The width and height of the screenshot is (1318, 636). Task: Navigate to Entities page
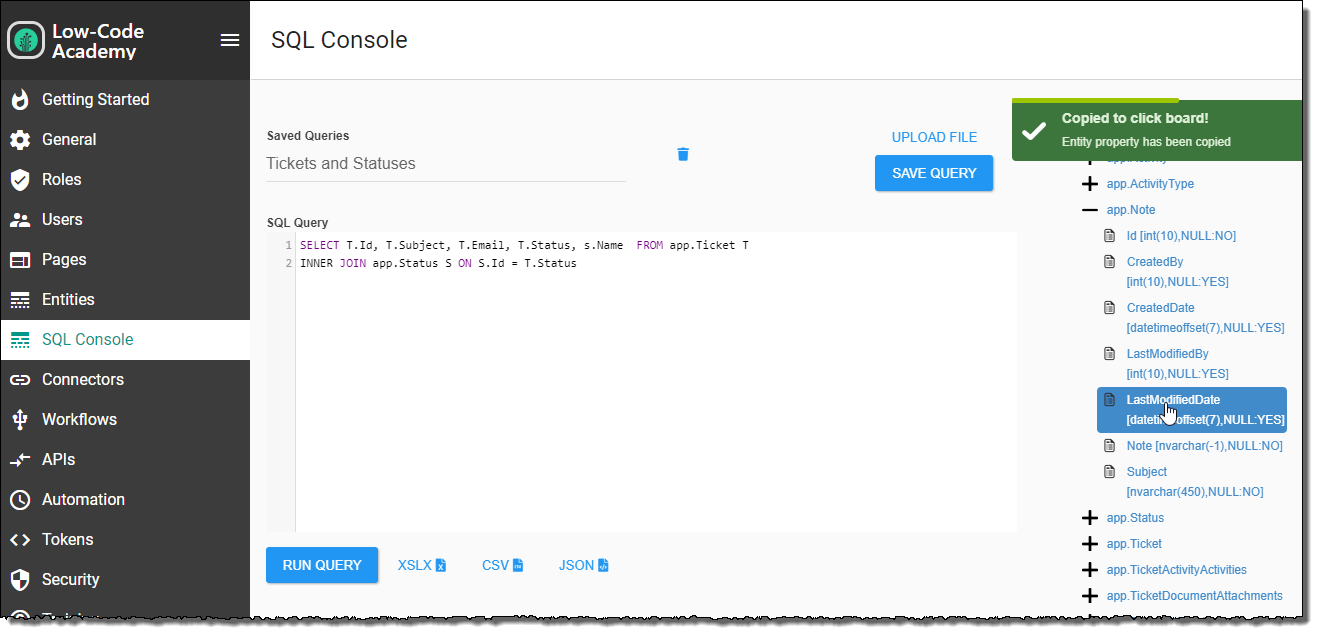click(125, 299)
